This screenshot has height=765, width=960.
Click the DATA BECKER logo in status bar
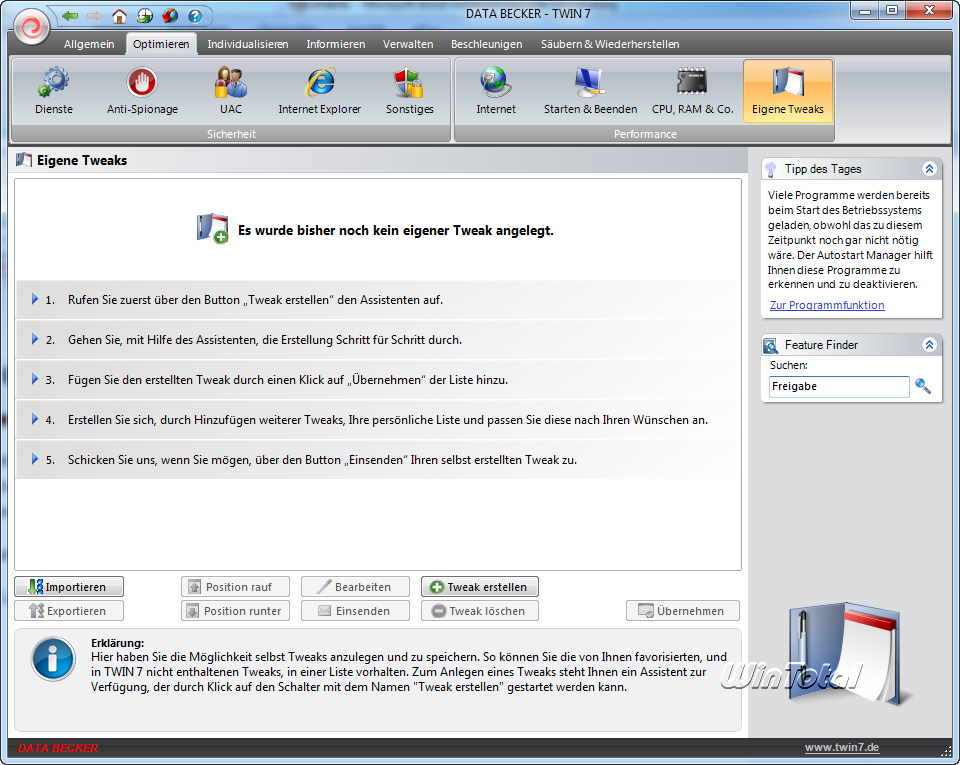click(58, 748)
